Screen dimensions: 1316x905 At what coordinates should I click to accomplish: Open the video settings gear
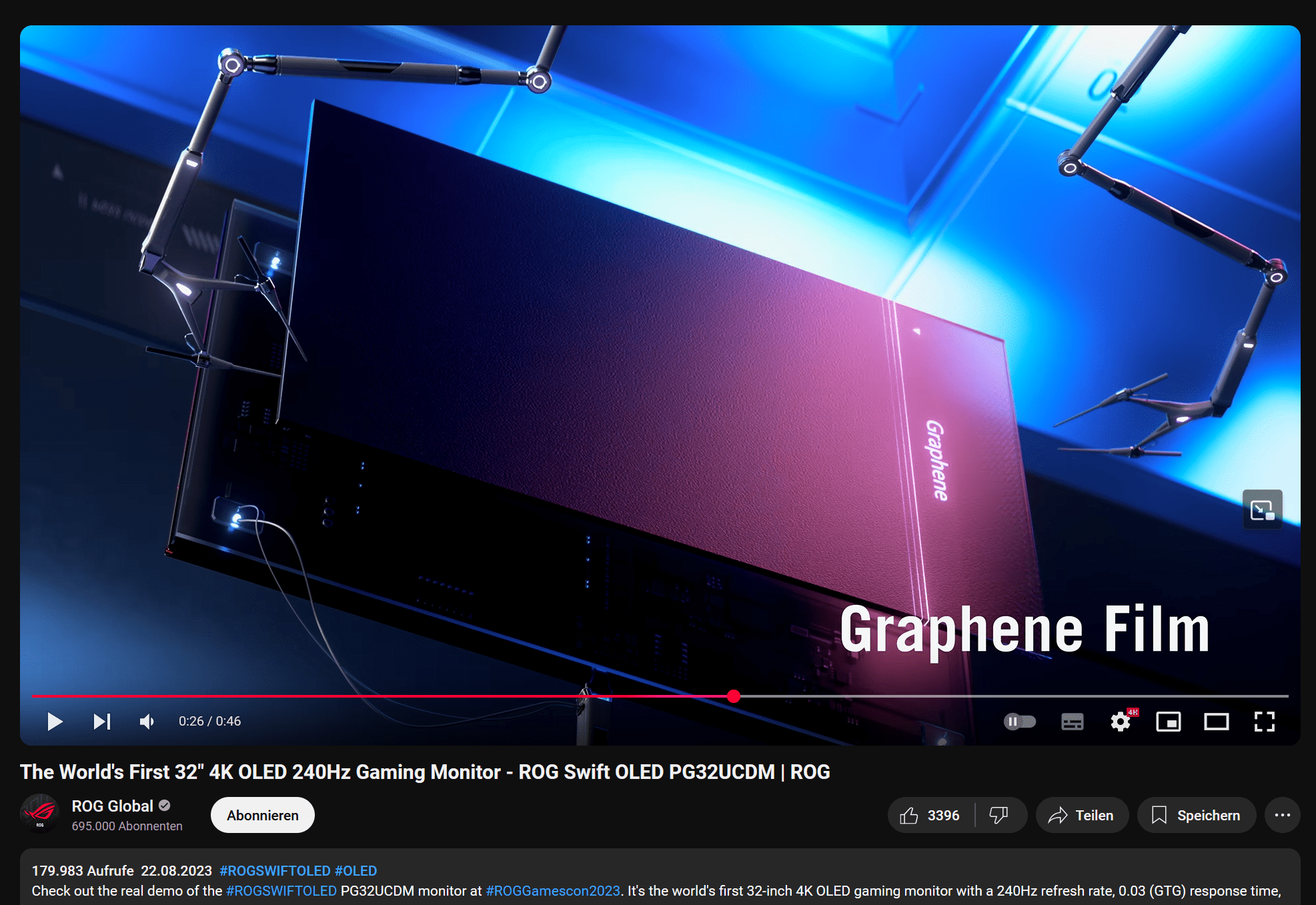[1121, 722]
